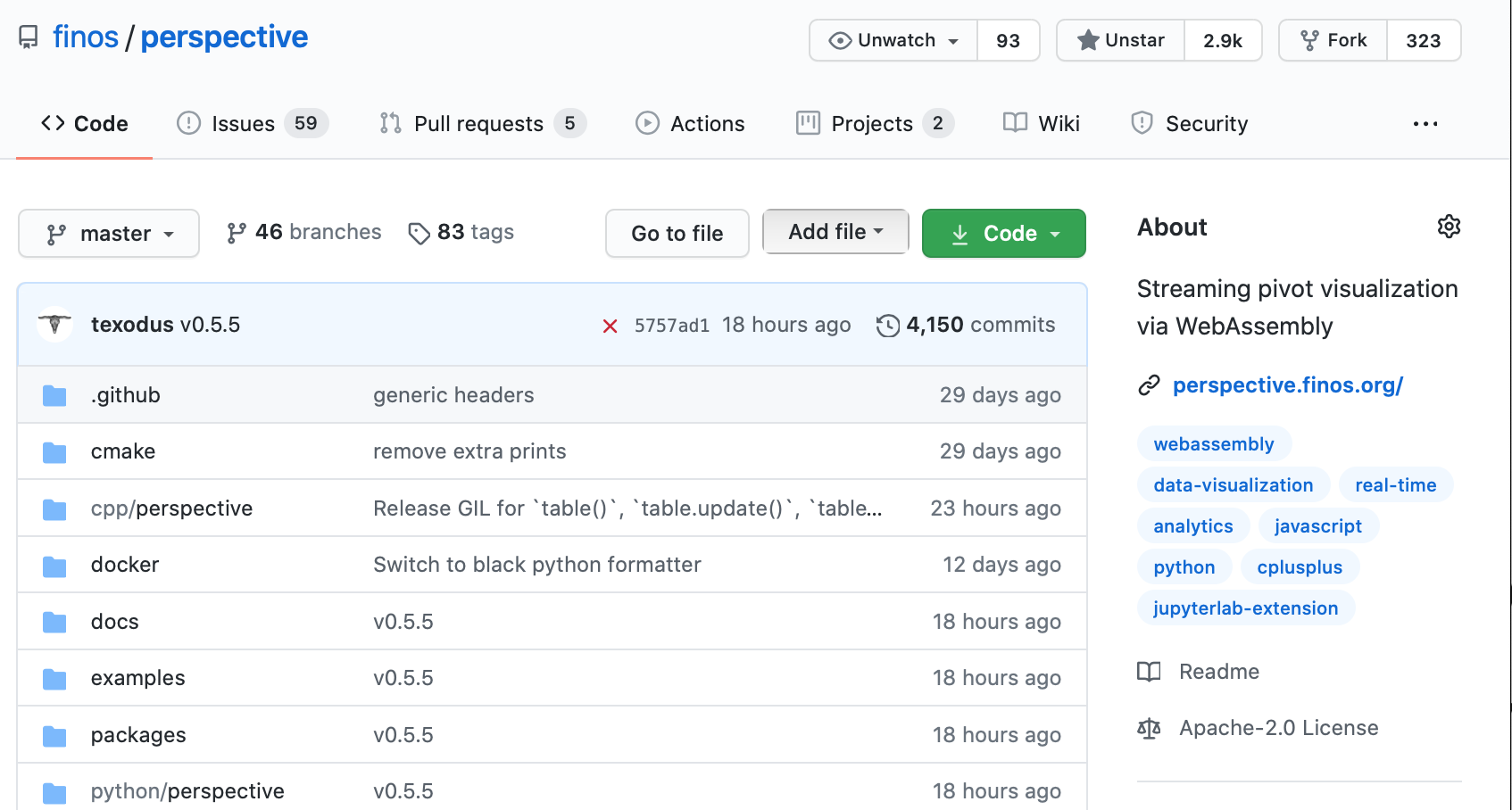Switch to the Pull requests tab
The image size is (1512, 810).
(x=483, y=124)
